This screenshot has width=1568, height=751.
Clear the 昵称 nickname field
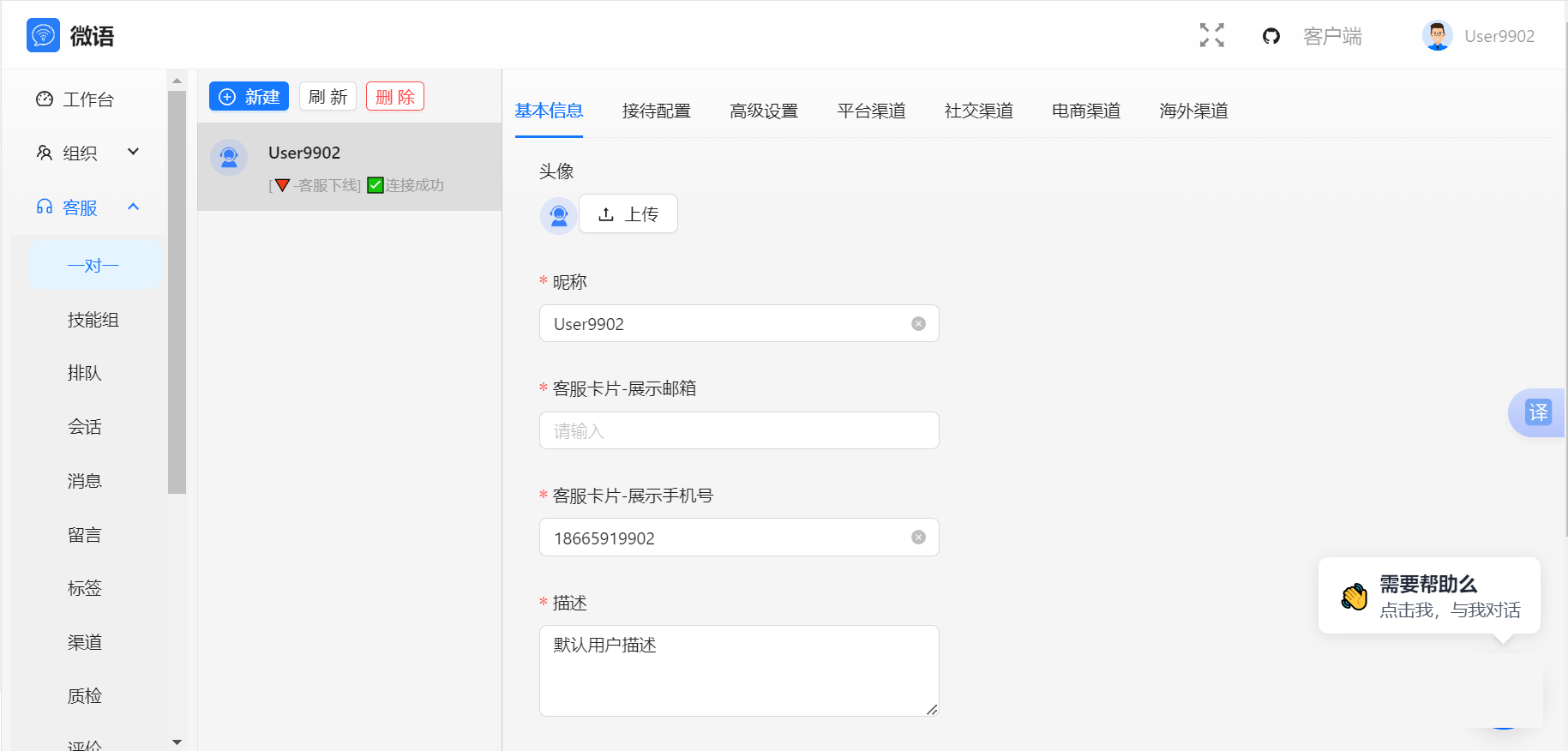(918, 324)
